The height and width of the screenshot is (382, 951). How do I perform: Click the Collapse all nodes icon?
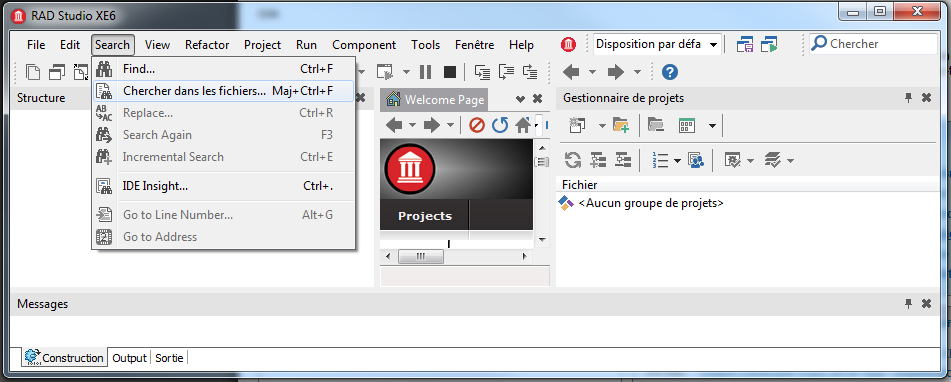(x=623, y=160)
